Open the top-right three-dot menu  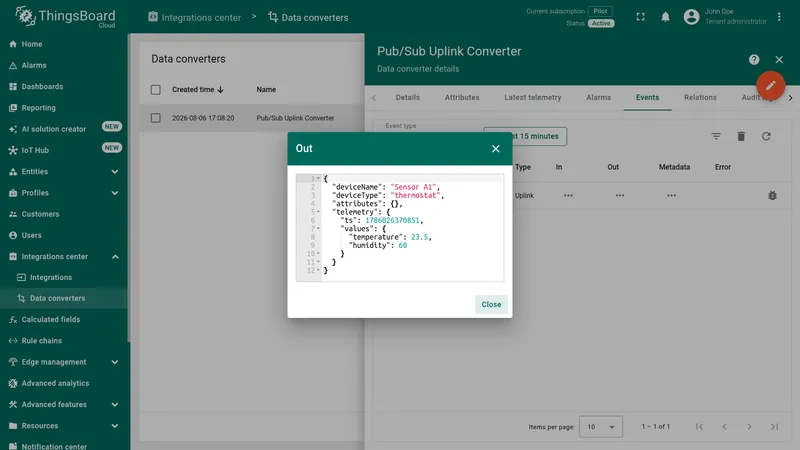pos(779,17)
